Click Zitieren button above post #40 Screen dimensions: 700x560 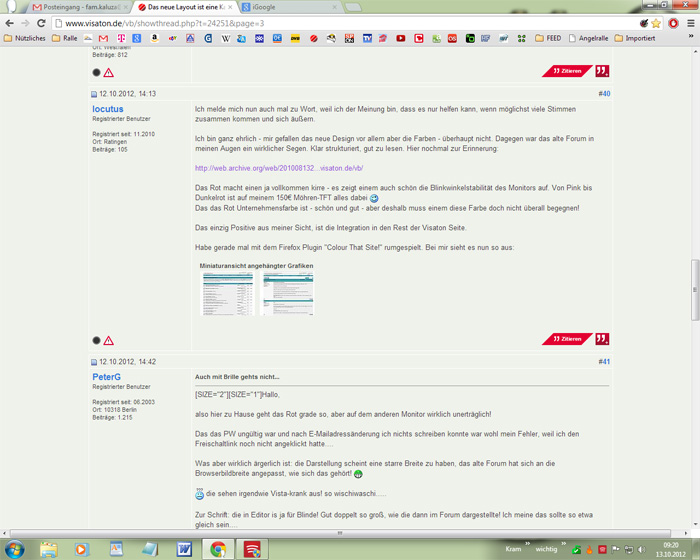[567, 71]
